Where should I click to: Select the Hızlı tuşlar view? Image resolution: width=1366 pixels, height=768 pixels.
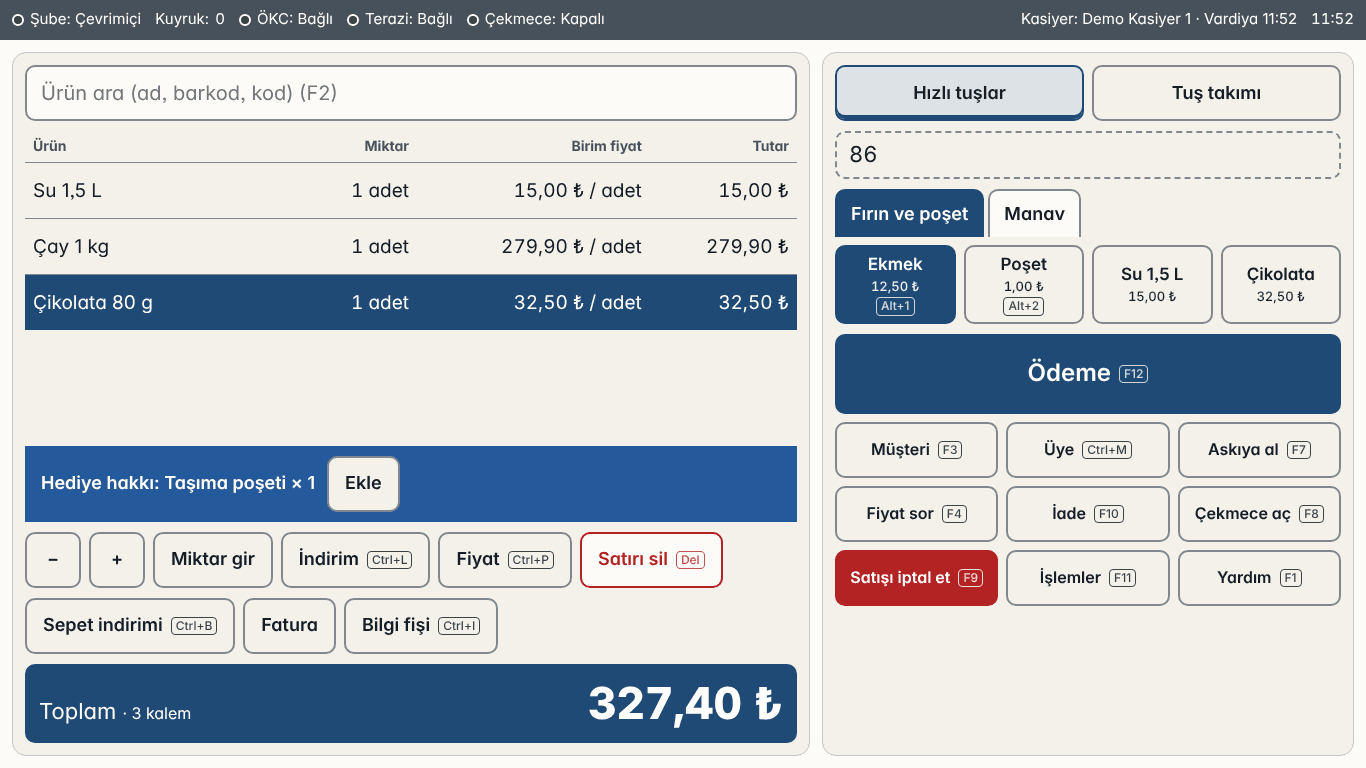pyautogui.click(x=959, y=93)
